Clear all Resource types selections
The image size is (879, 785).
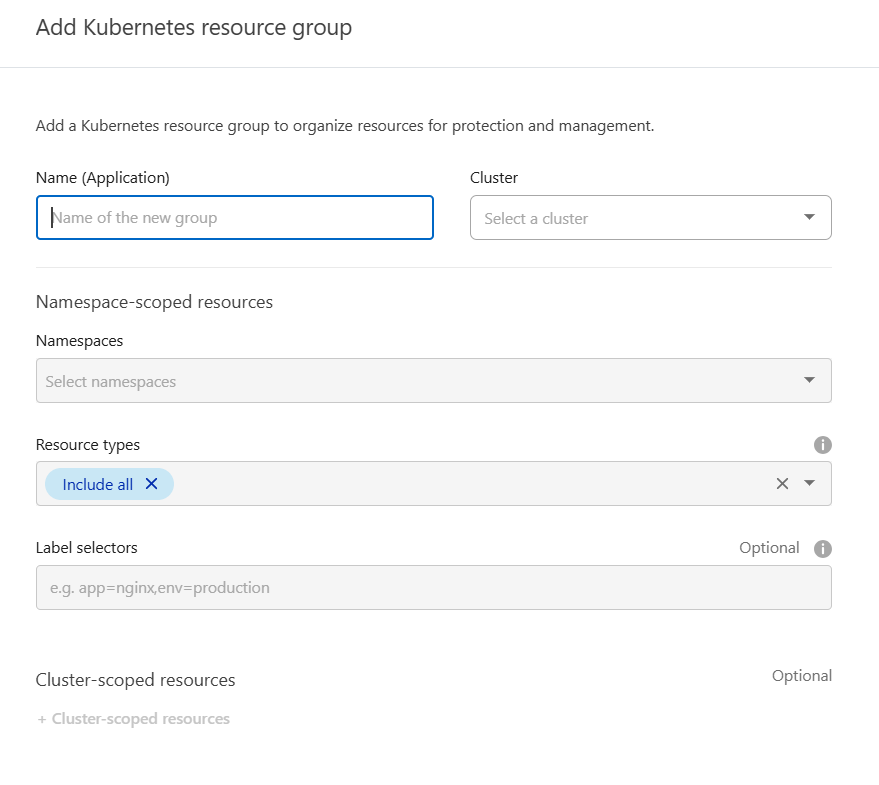tap(782, 483)
